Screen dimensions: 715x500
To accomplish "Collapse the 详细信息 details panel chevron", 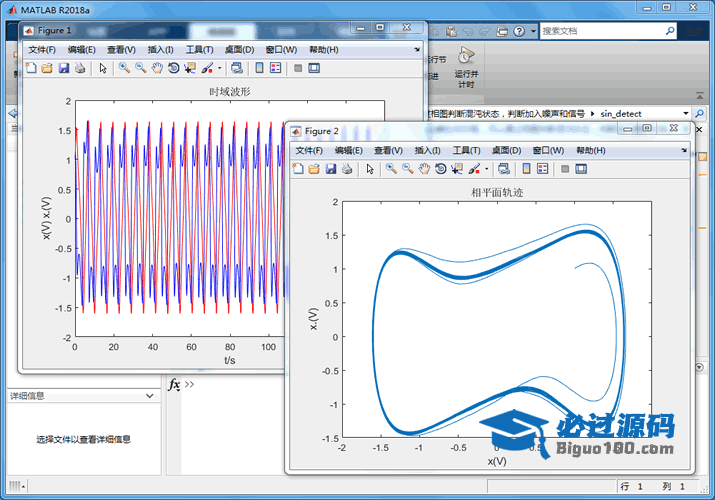I will [150, 396].
